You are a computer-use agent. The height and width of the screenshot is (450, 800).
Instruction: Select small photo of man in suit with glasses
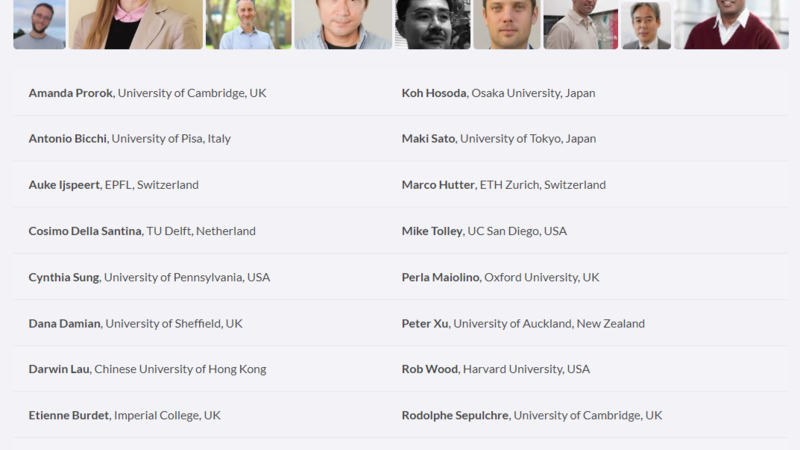tap(646, 25)
